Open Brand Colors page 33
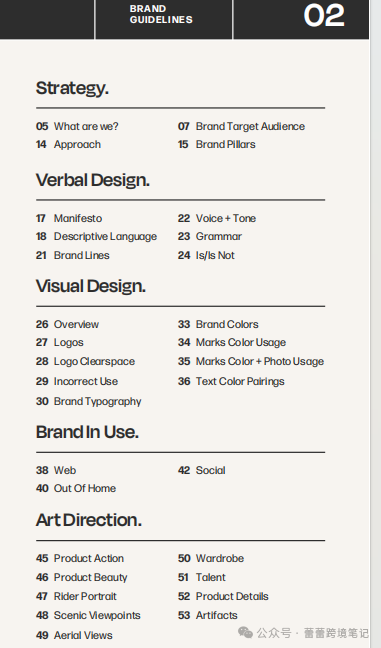Screen dimensions: 381x648 pyautogui.click(x=218, y=324)
